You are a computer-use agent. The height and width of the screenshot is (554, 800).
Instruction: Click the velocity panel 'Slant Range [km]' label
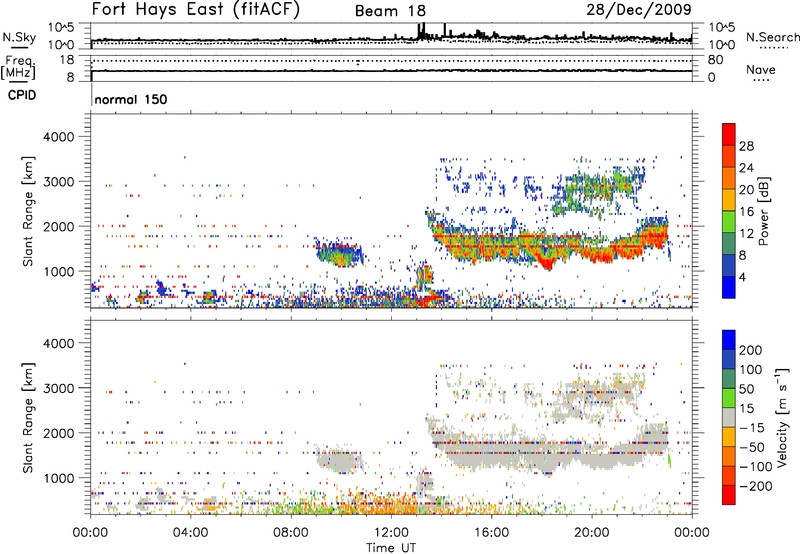[28, 417]
